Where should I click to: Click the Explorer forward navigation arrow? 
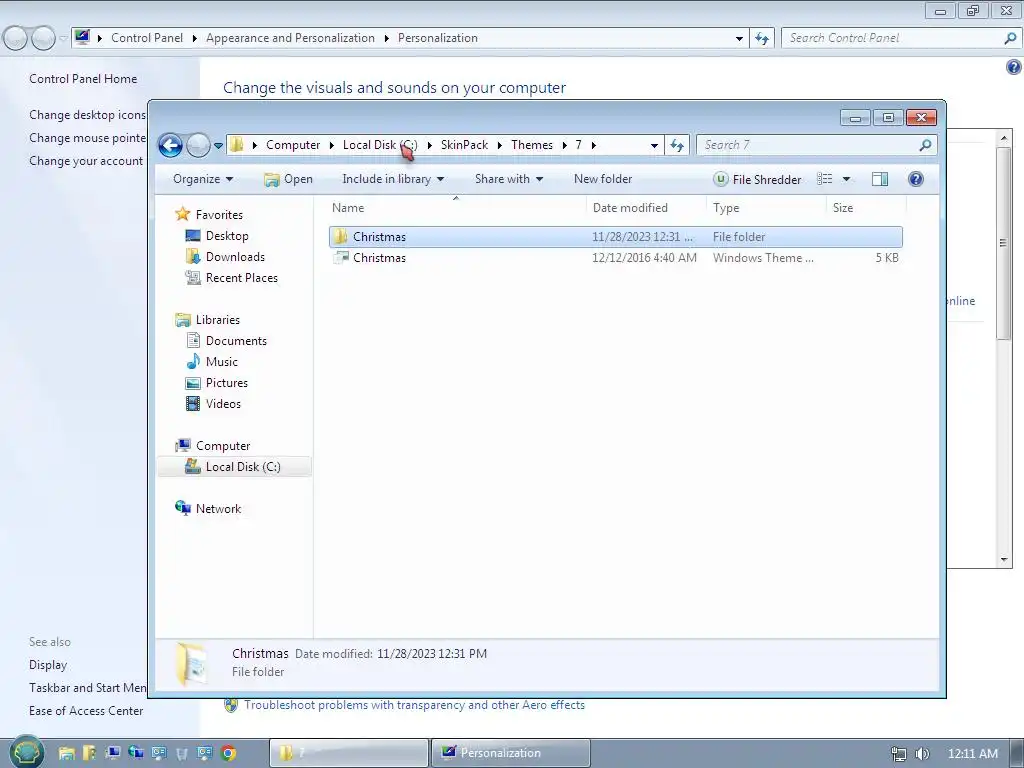coord(198,145)
